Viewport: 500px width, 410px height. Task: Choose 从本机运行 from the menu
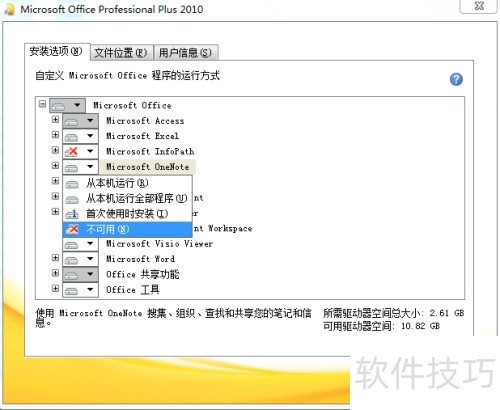coord(127,183)
